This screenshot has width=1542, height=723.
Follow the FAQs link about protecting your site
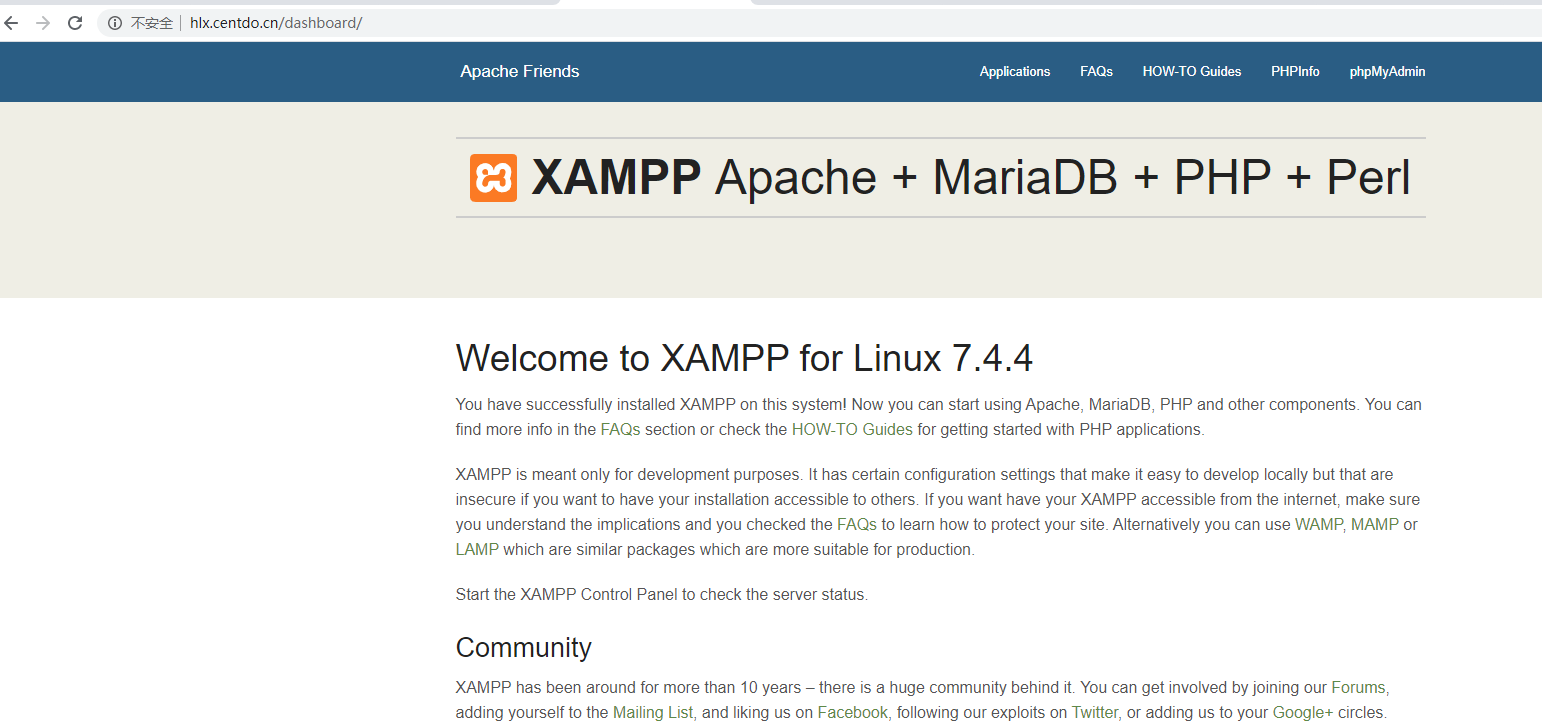point(857,524)
